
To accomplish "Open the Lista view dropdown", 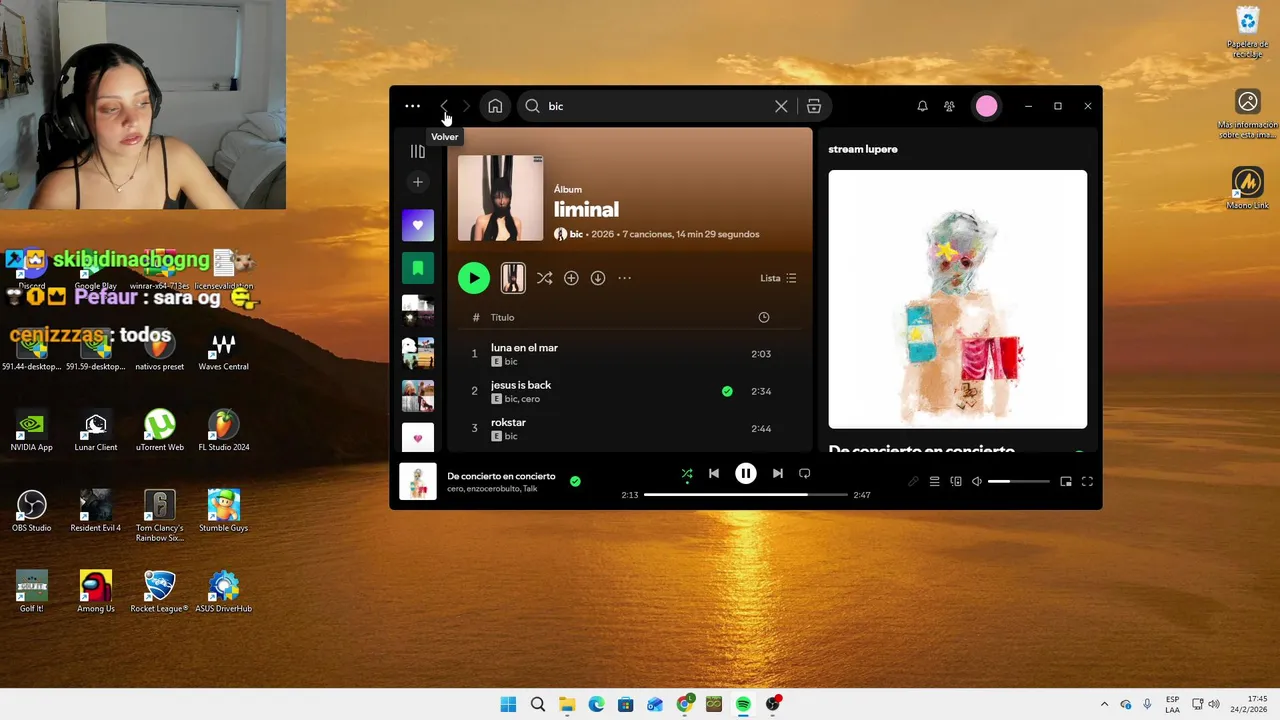I will [778, 278].
